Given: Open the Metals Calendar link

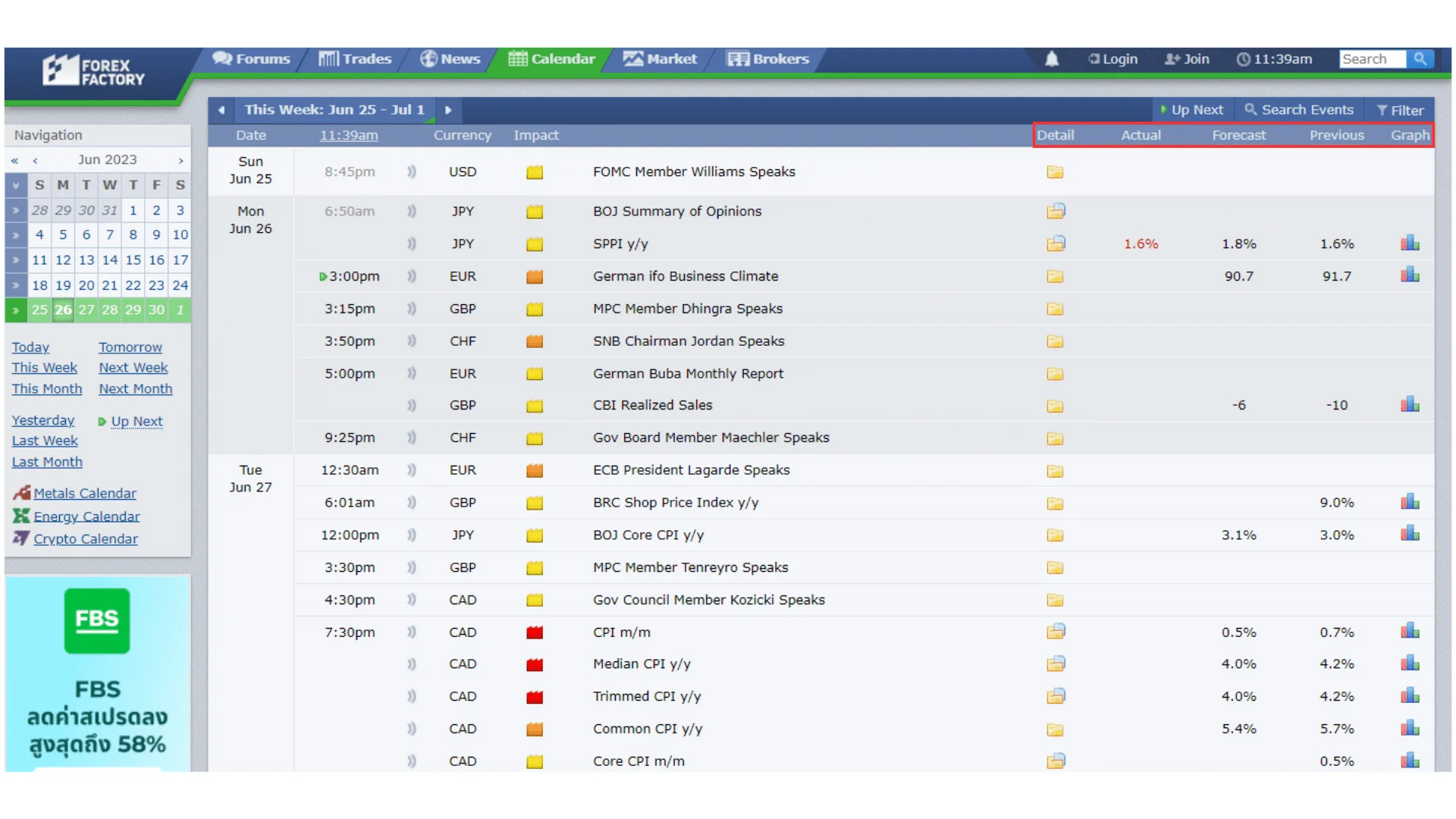Looking at the screenshot, I should [85, 493].
